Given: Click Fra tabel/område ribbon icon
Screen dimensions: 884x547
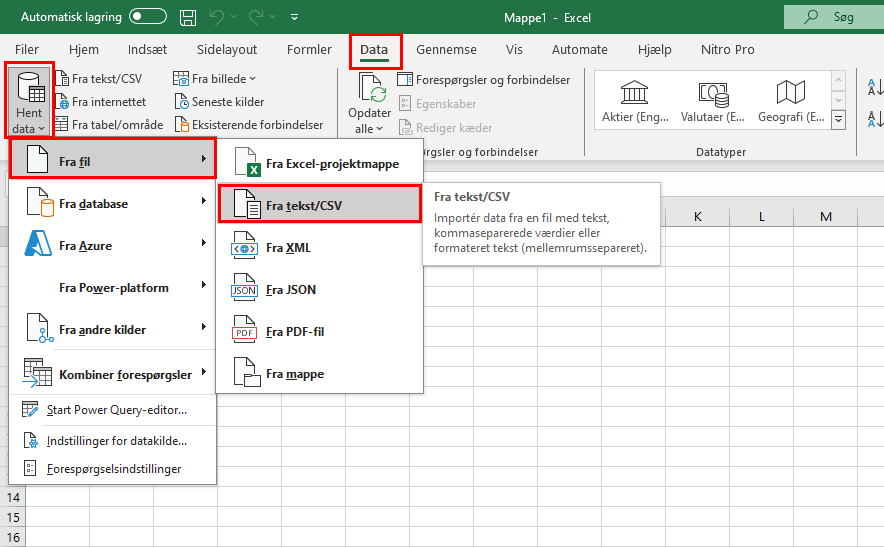Looking at the screenshot, I should click(62, 124).
